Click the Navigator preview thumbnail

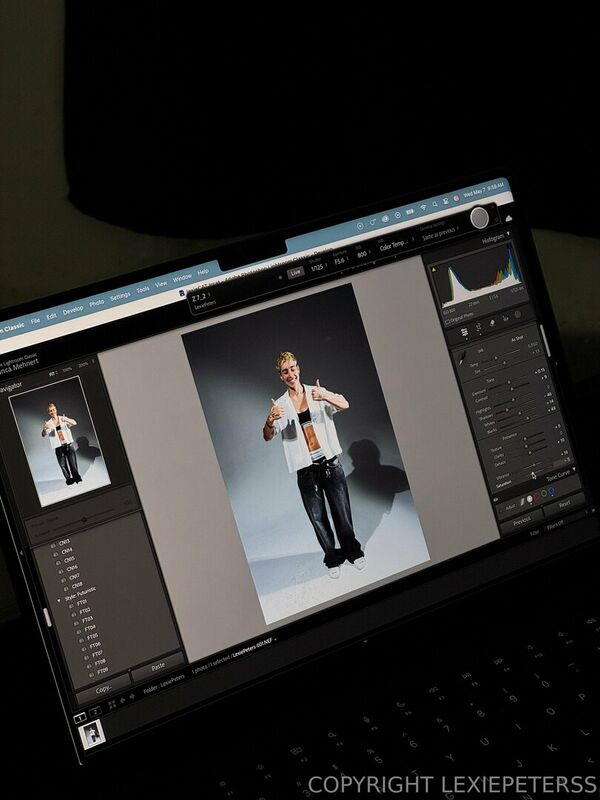[x=60, y=442]
